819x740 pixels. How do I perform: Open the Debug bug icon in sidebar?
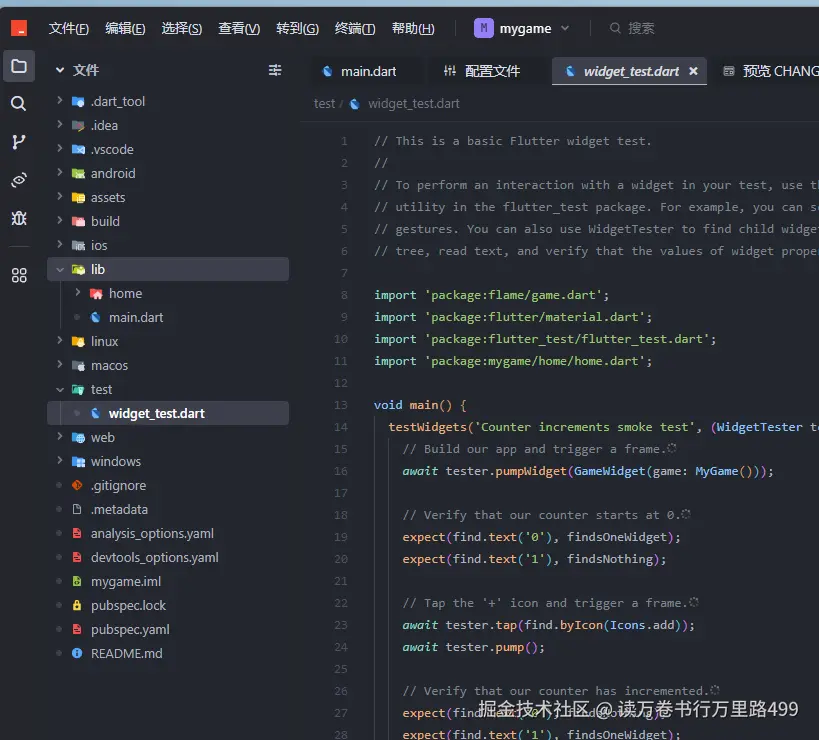coord(18,217)
